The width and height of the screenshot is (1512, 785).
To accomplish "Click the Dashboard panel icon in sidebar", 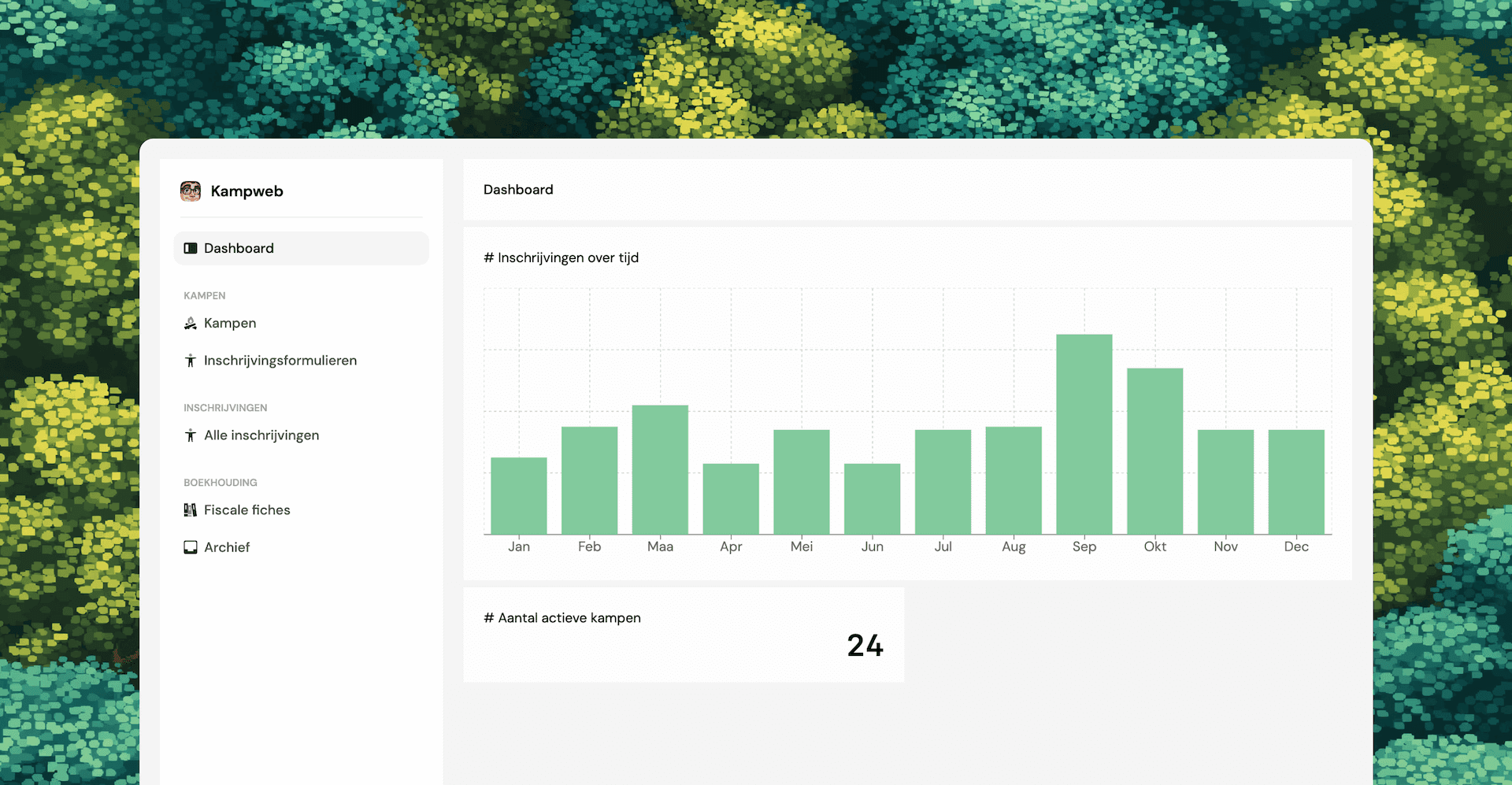I will click(191, 249).
